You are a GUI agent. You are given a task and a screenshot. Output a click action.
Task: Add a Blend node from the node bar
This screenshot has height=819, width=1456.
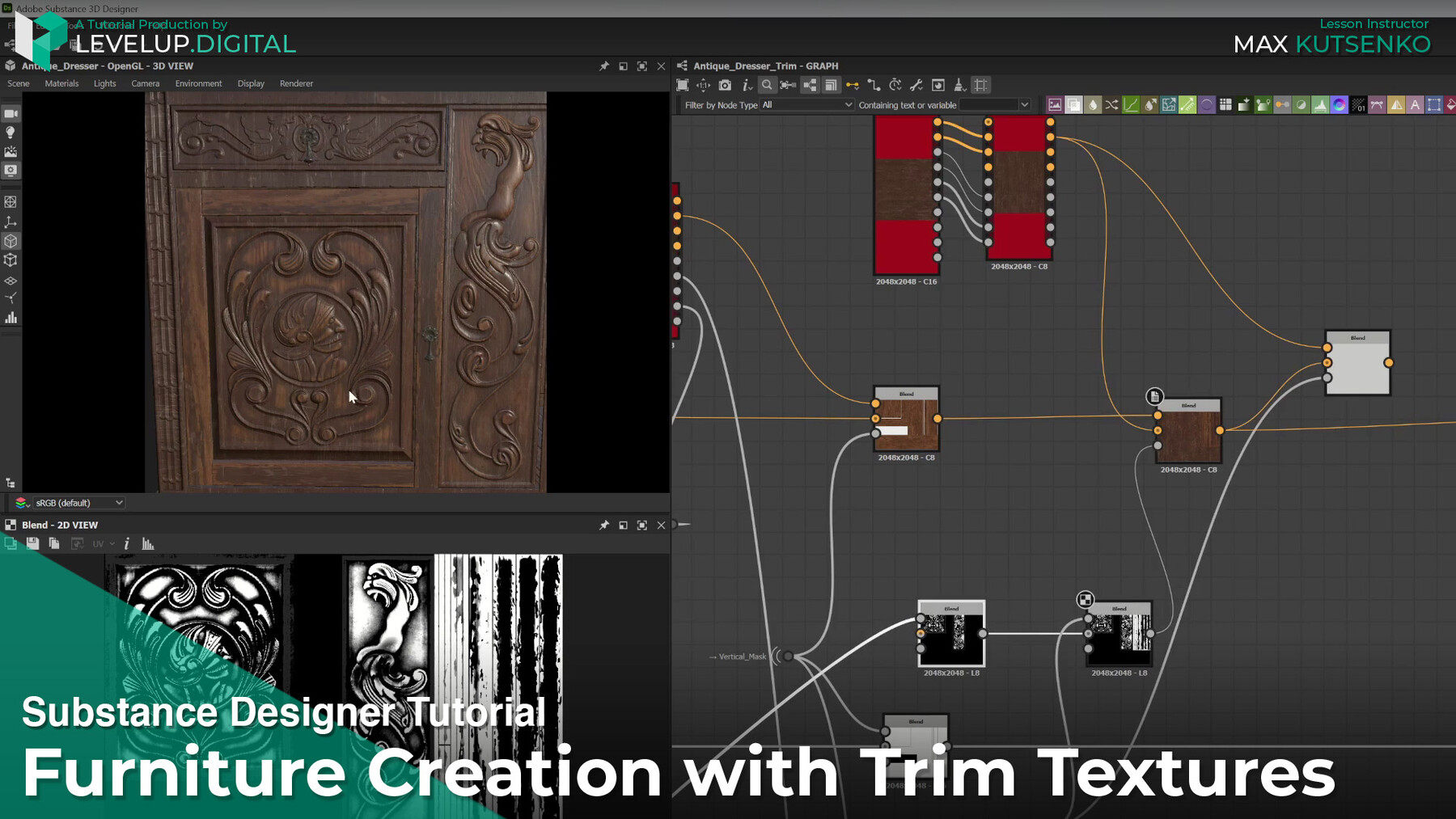point(1073,104)
